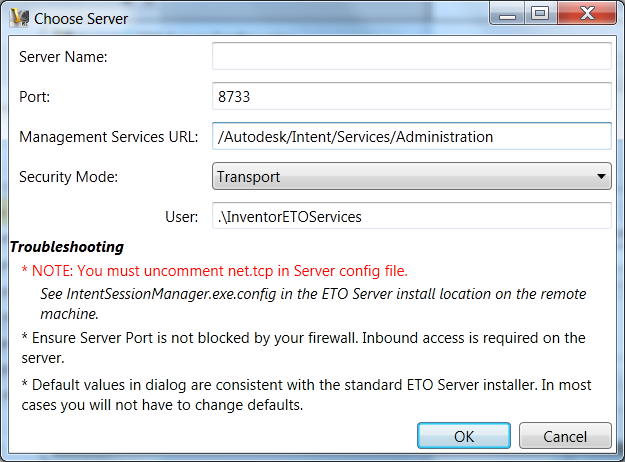This screenshot has height=462, width=625.
Task: Select the Management Services URL text box
Action: tap(411, 136)
